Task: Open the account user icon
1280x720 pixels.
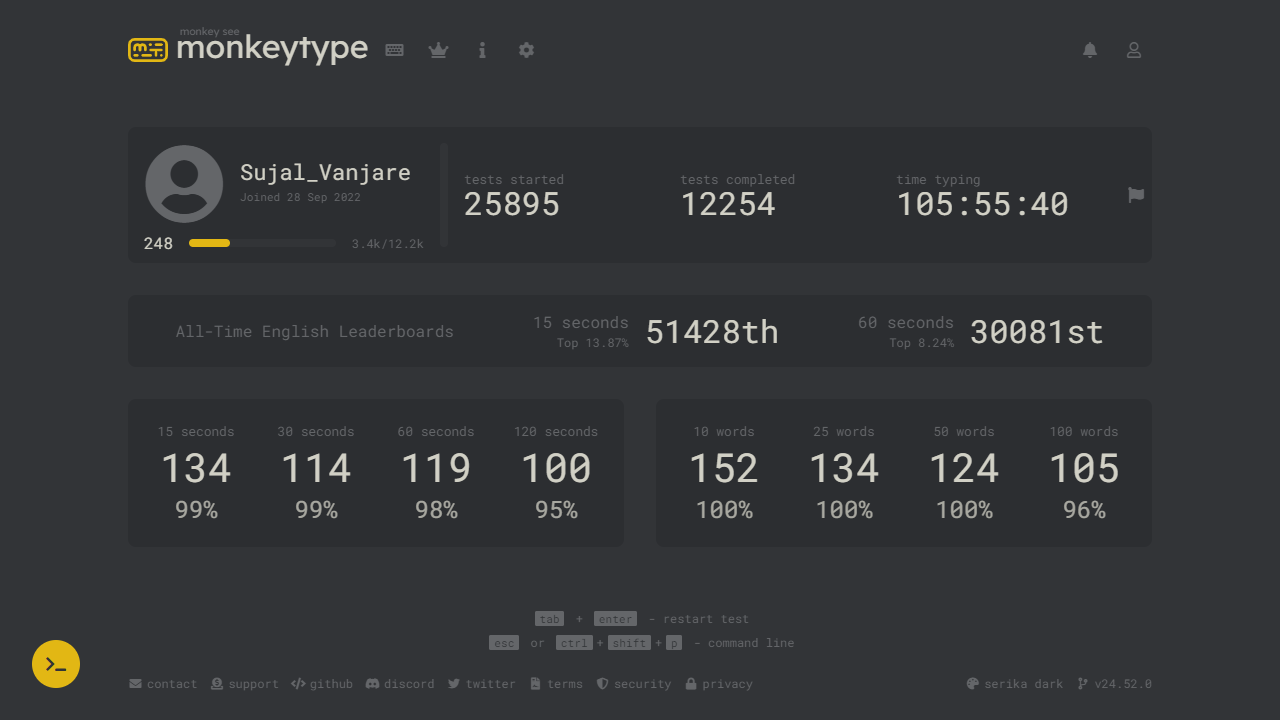Action: 1134,50
